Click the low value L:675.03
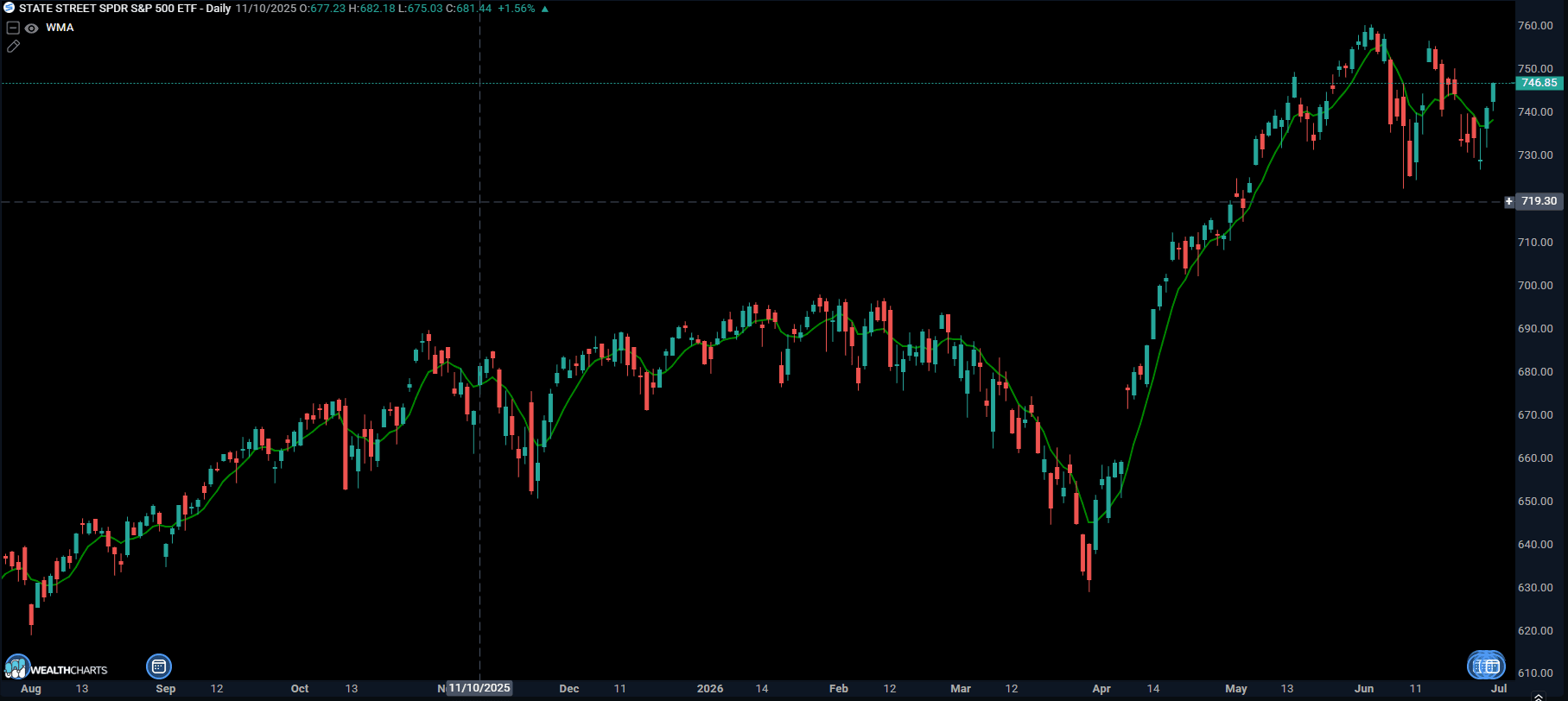The height and width of the screenshot is (701, 1568). click(x=420, y=9)
